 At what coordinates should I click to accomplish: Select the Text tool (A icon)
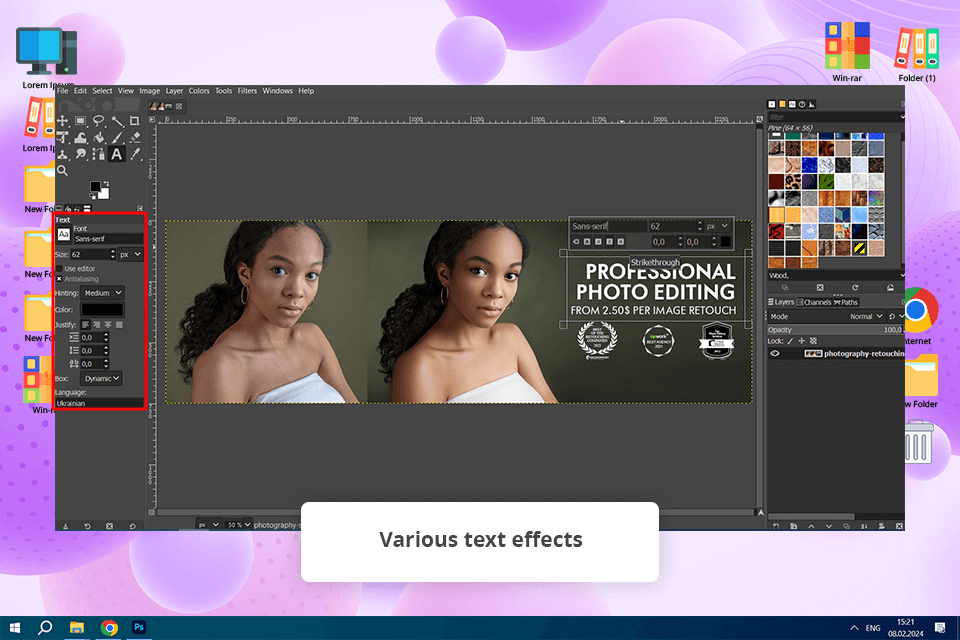tap(116, 154)
